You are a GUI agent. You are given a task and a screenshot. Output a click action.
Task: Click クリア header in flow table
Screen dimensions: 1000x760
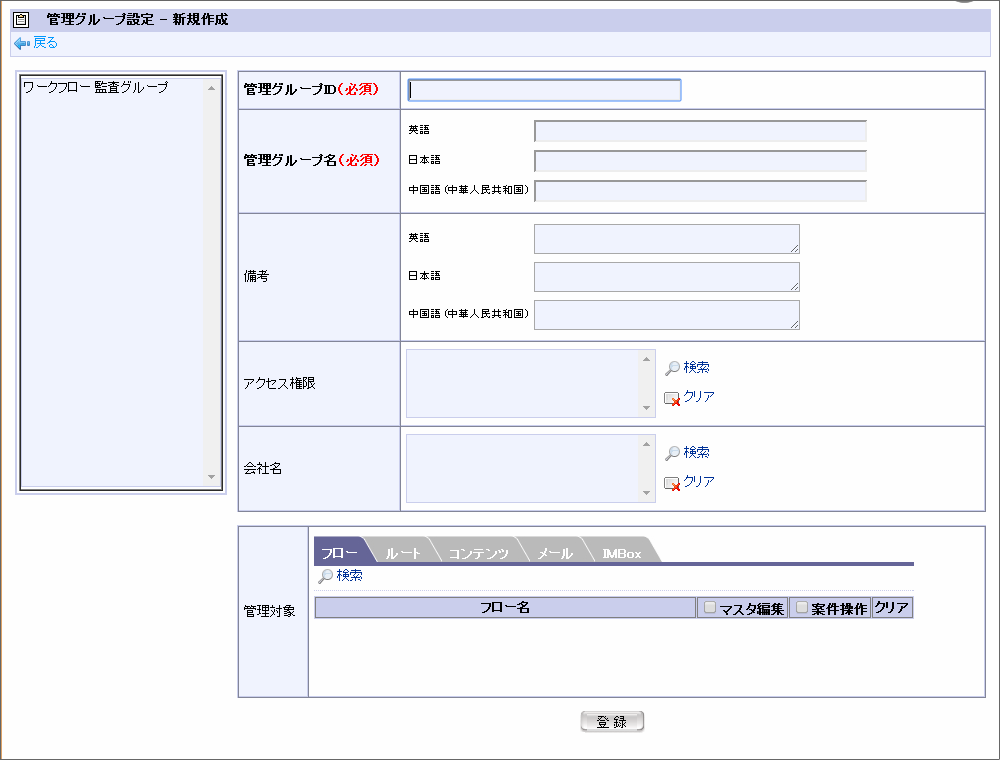pyautogui.click(x=892, y=608)
